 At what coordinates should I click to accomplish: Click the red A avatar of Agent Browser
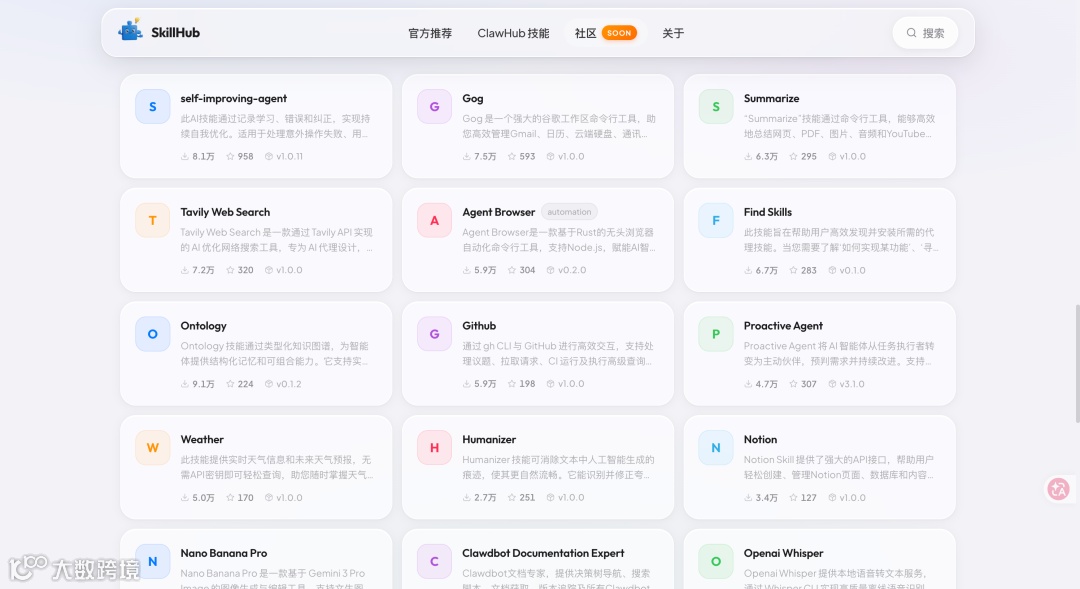435,220
